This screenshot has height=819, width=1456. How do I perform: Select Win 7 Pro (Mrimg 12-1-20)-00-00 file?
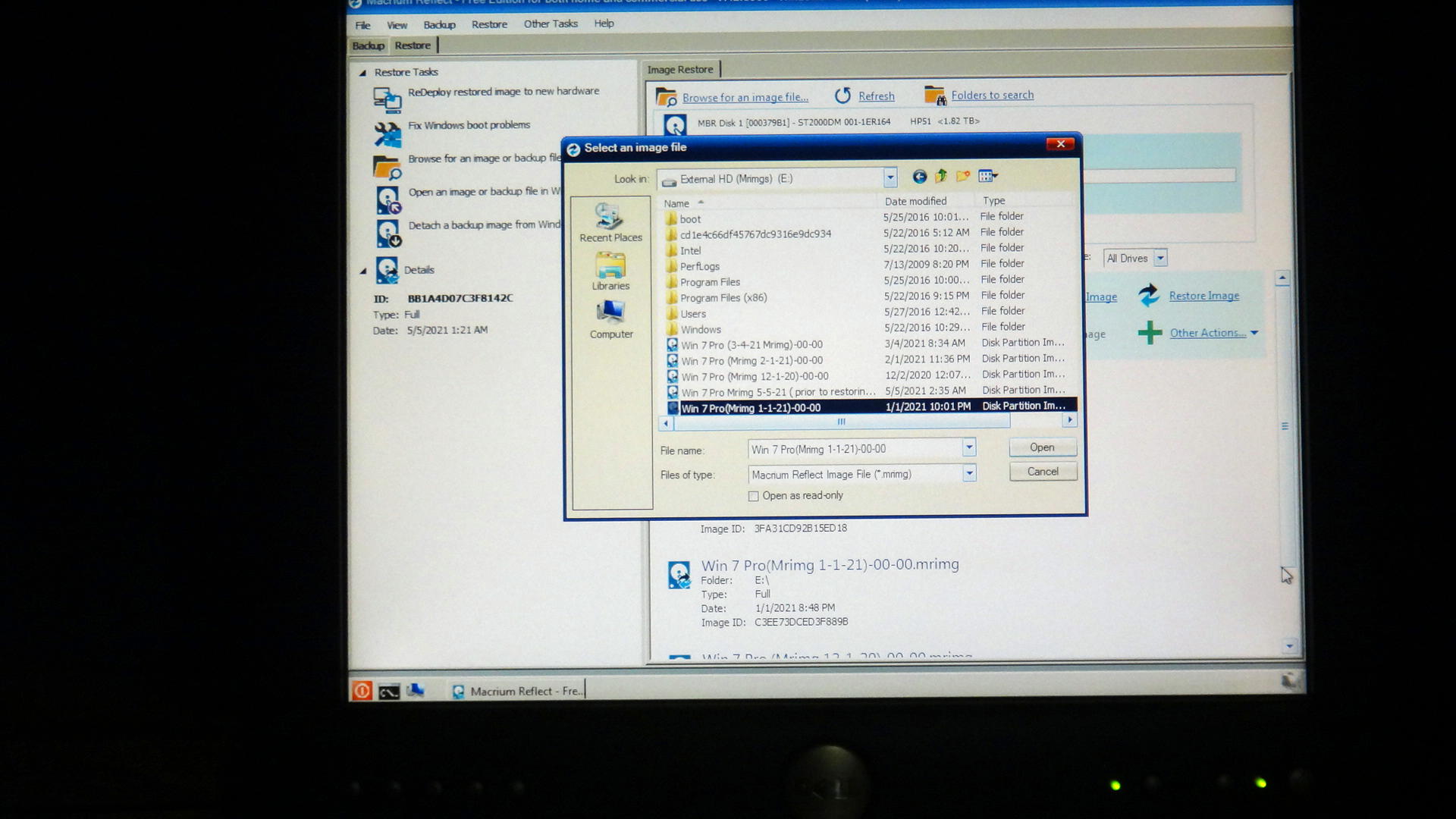[754, 377]
